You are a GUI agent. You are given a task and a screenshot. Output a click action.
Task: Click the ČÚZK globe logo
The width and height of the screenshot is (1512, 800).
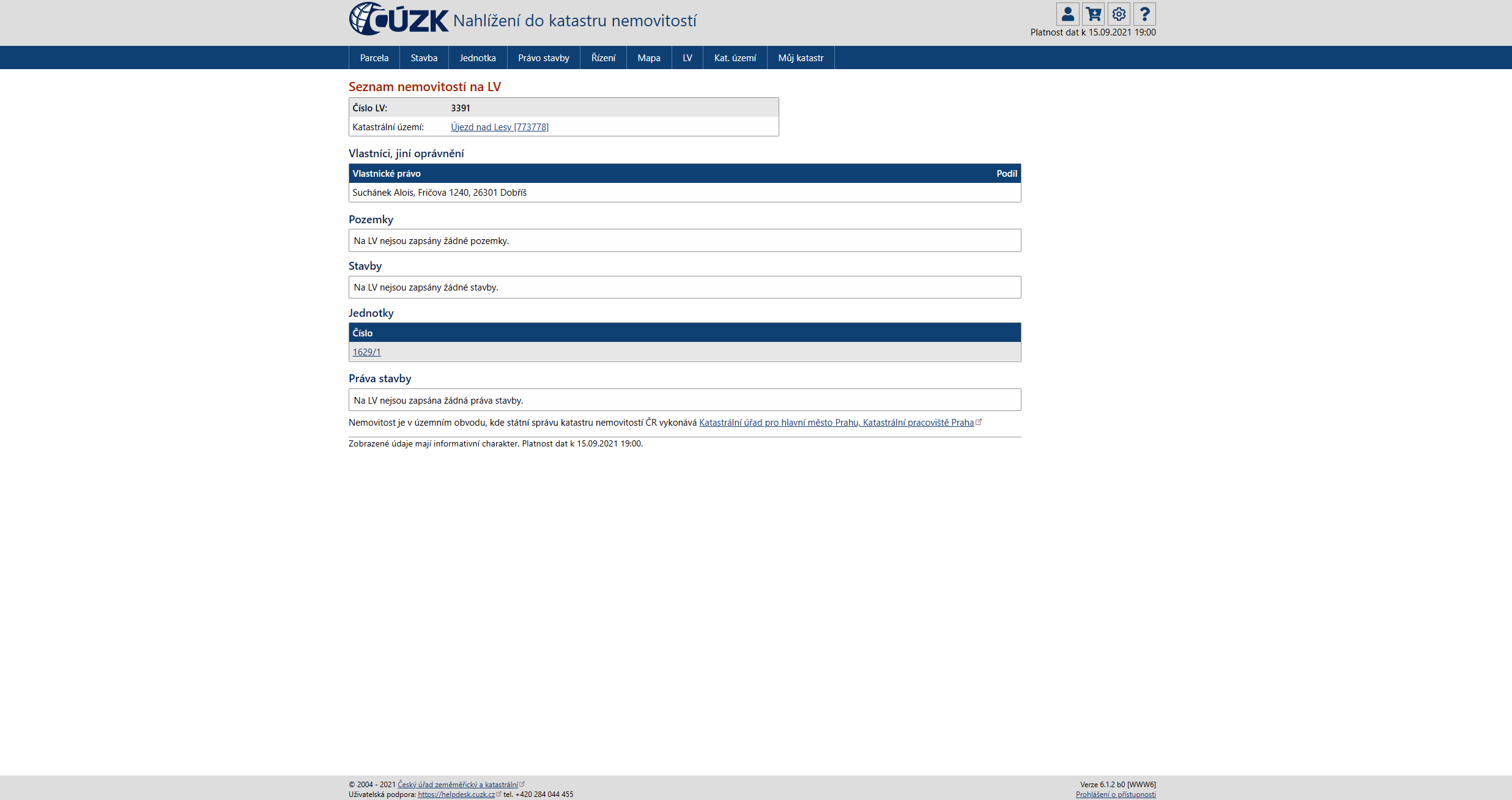coord(367,19)
